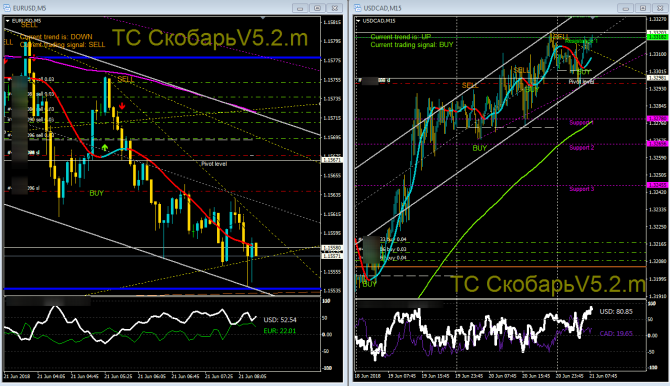
Task: Open the triangle menu beside EURUSD,M5 chart label
Action: coord(7,21)
